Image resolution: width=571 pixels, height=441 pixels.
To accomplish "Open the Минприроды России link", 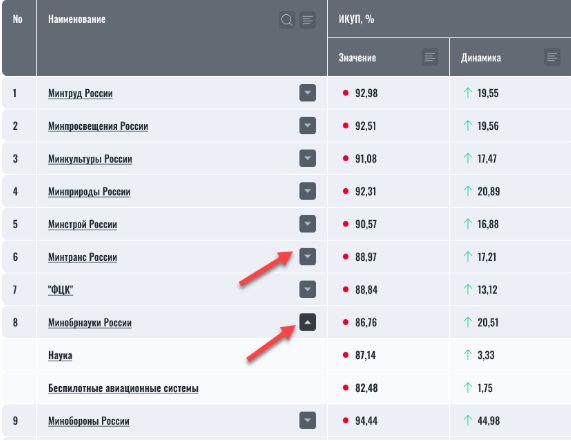I will click(89, 192).
